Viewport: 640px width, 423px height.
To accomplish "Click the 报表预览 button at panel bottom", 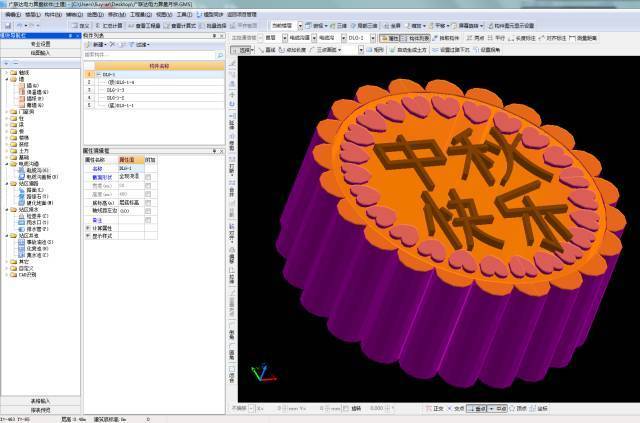I will pyautogui.click(x=40, y=410).
